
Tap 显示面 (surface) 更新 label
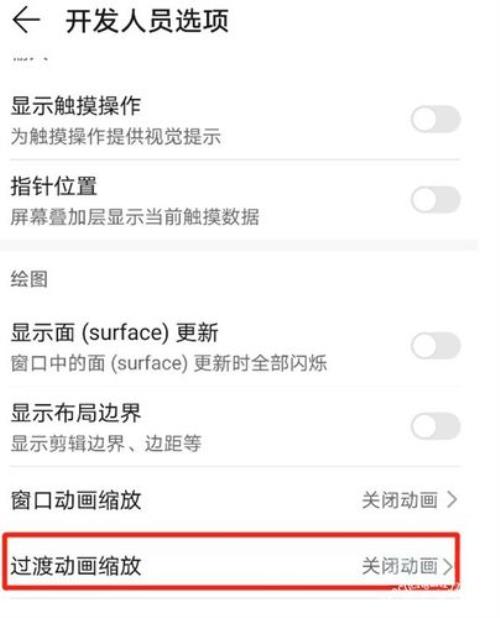click(114, 332)
